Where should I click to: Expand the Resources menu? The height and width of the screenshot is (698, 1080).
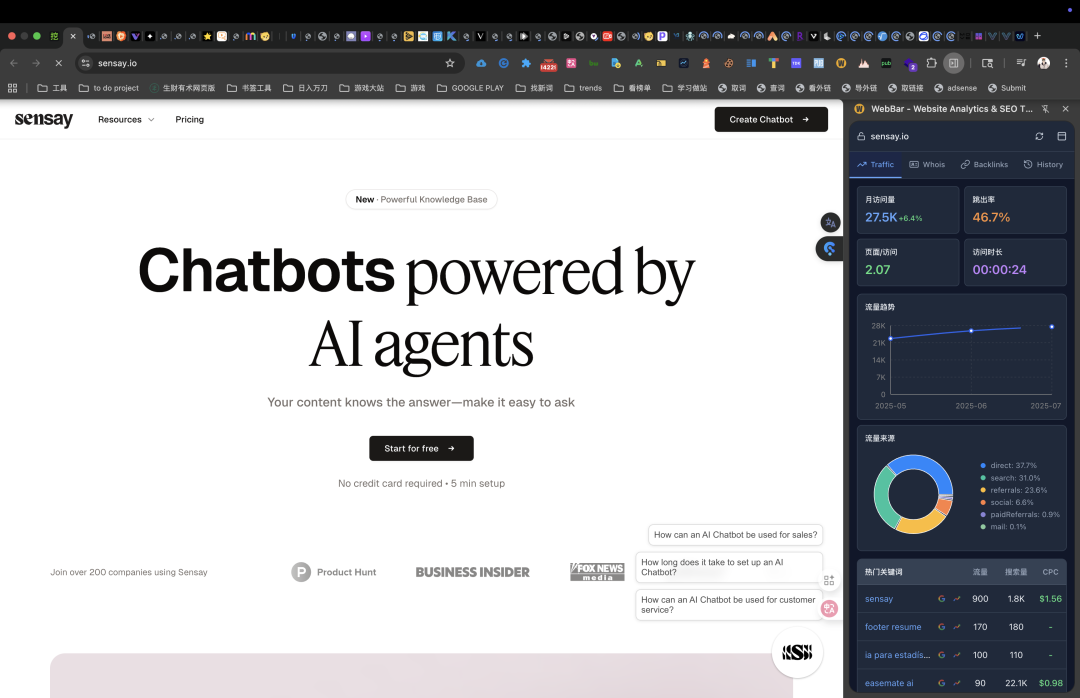click(126, 120)
